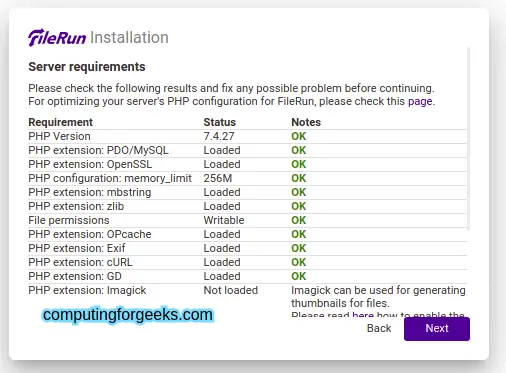Click the Next button
This screenshot has width=506, height=373.
[x=437, y=329]
